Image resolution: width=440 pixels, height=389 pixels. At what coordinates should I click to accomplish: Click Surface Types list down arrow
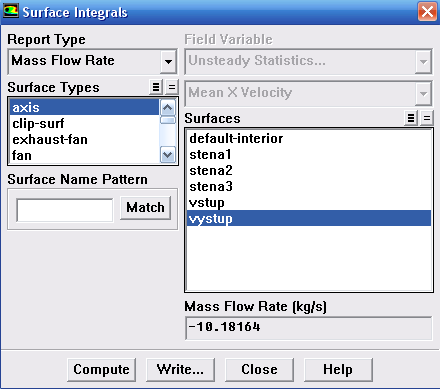click(168, 155)
